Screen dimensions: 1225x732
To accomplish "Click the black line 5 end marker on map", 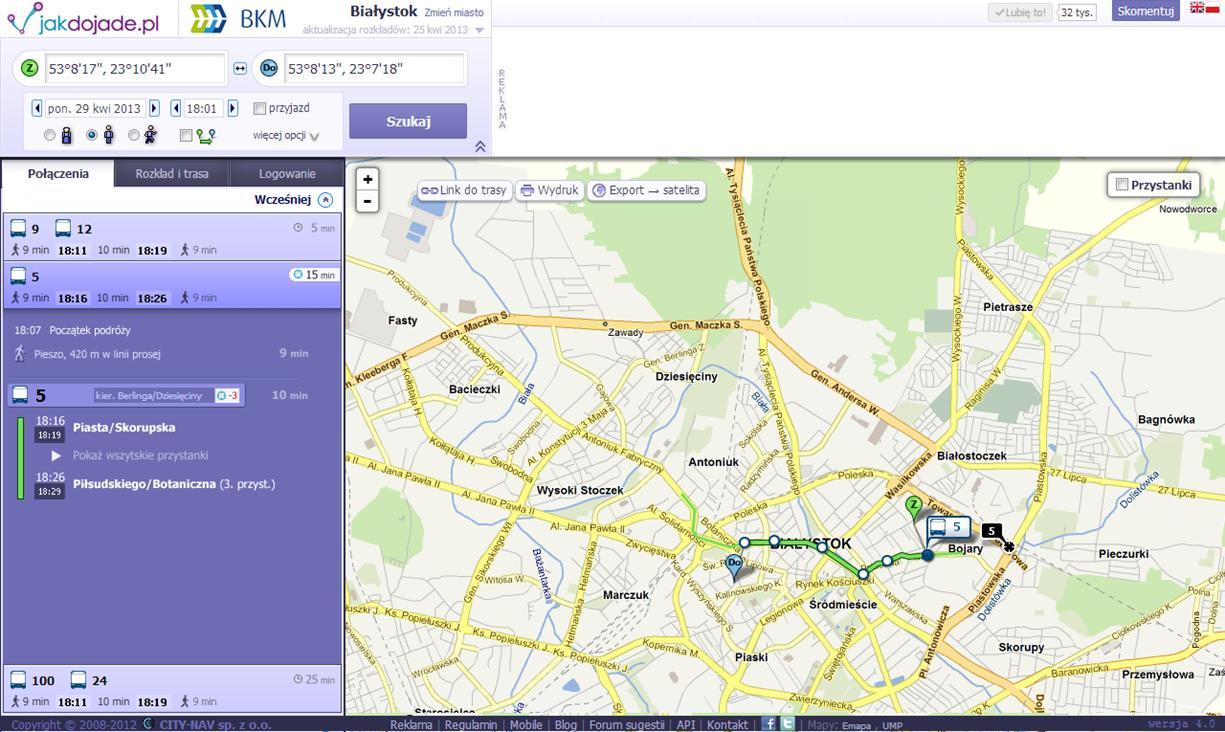I will 991,530.
